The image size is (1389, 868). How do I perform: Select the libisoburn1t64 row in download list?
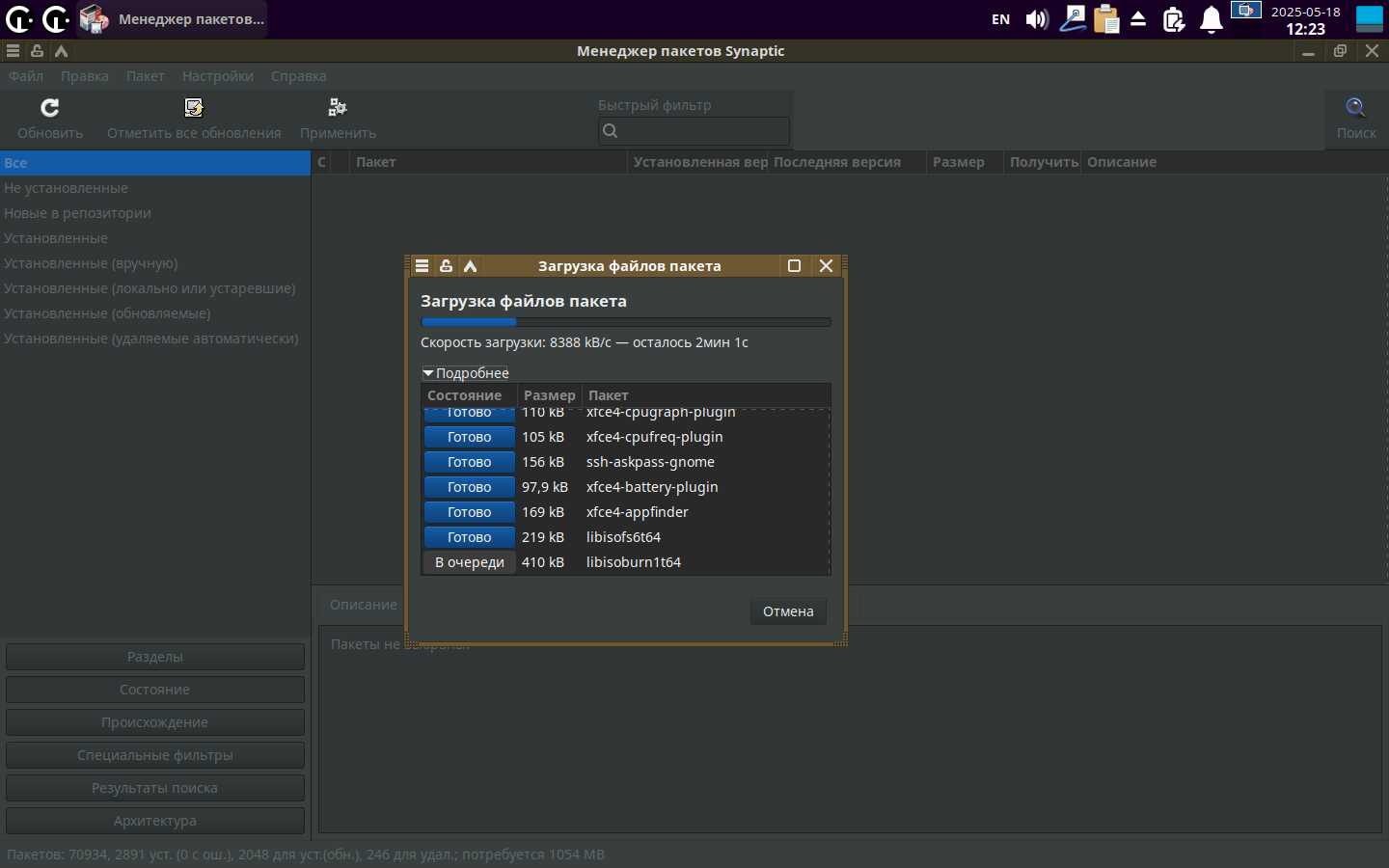[x=633, y=562]
